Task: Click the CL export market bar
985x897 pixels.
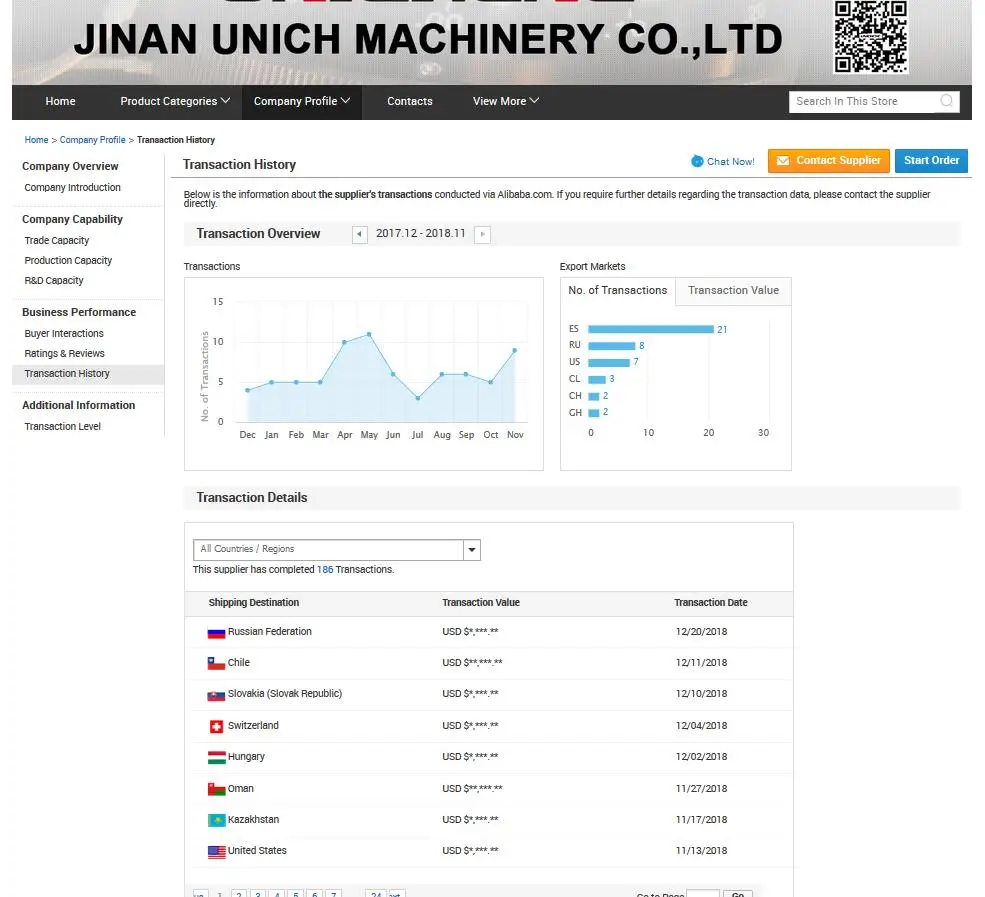Action: (x=597, y=379)
